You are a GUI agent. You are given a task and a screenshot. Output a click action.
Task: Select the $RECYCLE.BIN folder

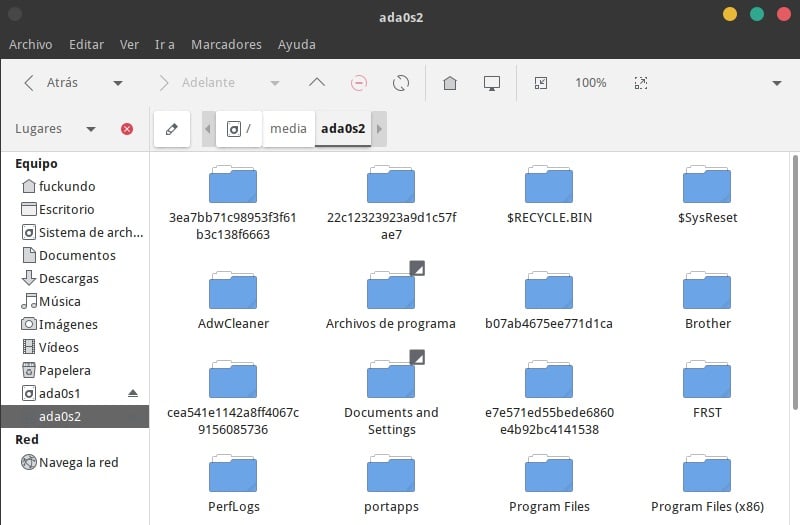549,195
